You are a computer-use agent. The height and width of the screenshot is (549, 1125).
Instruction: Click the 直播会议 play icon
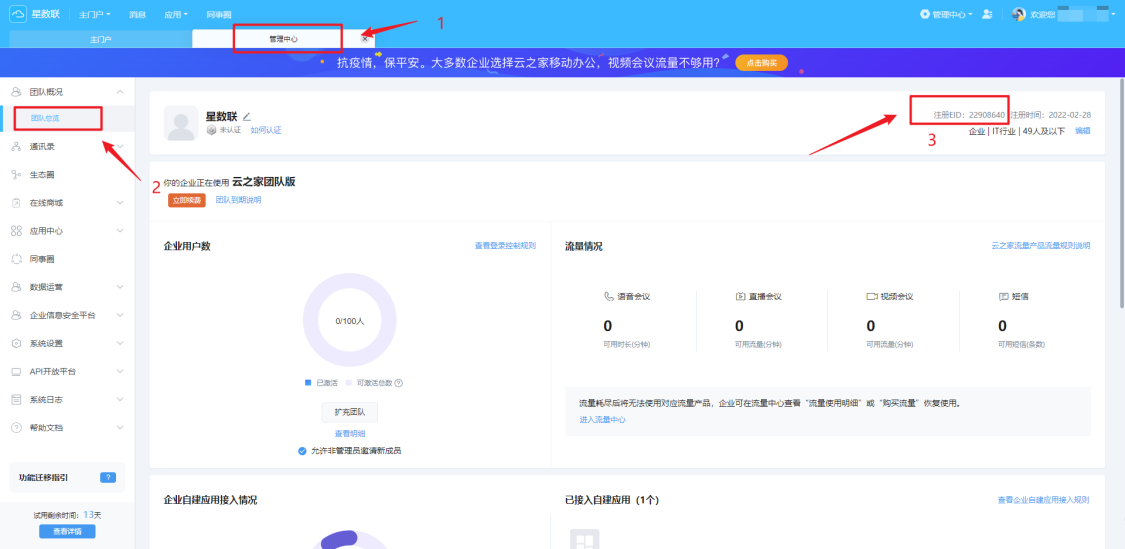tap(740, 296)
